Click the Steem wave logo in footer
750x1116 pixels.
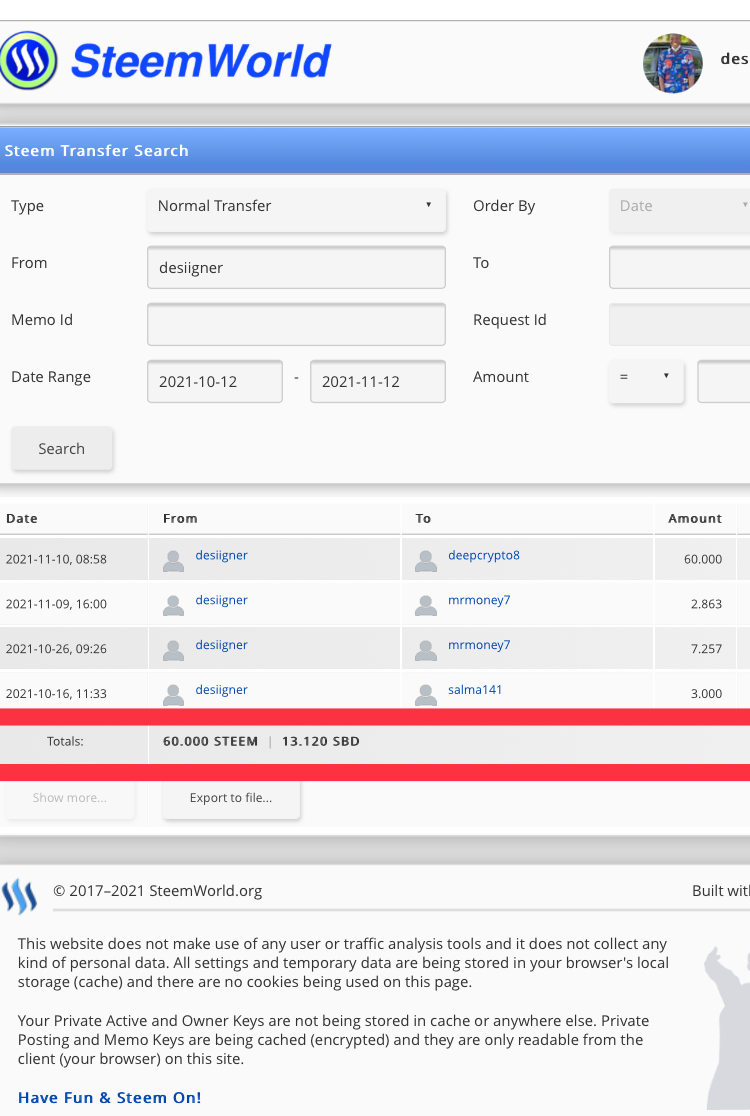click(x=19, y=896)
